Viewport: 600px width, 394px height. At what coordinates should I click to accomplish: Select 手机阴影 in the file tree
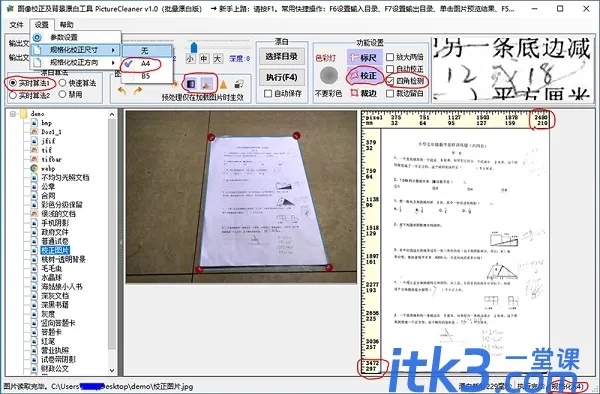(55, 223)
